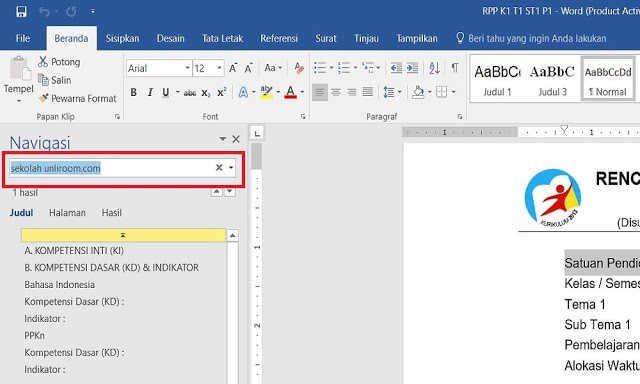Click the 'Beri tahu yang ingin Anda lakukan' box
640x384 pixels.
coord(531,38)
